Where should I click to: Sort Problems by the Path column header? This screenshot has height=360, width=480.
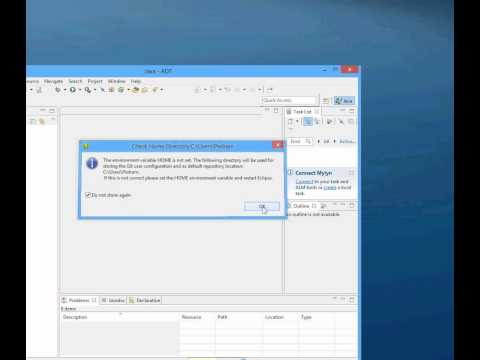[239, 317]
